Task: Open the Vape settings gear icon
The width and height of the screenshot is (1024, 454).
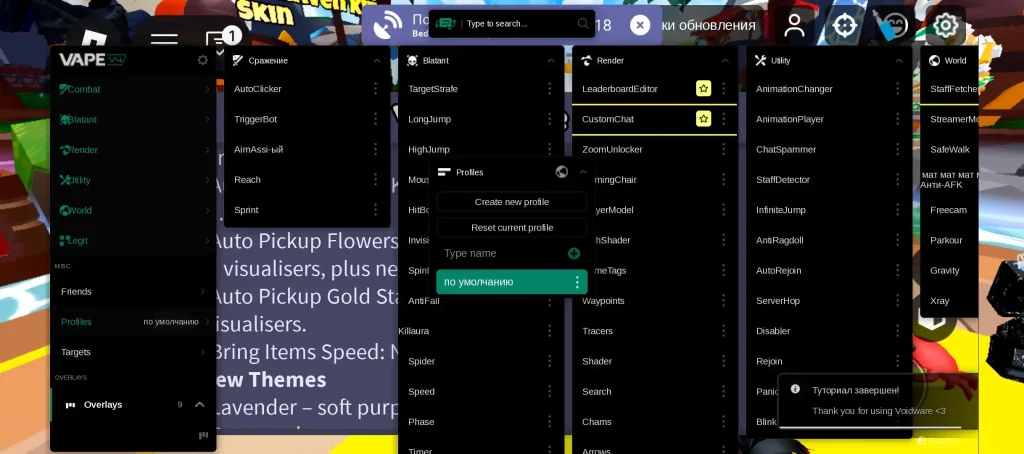Action: (202, 60)
